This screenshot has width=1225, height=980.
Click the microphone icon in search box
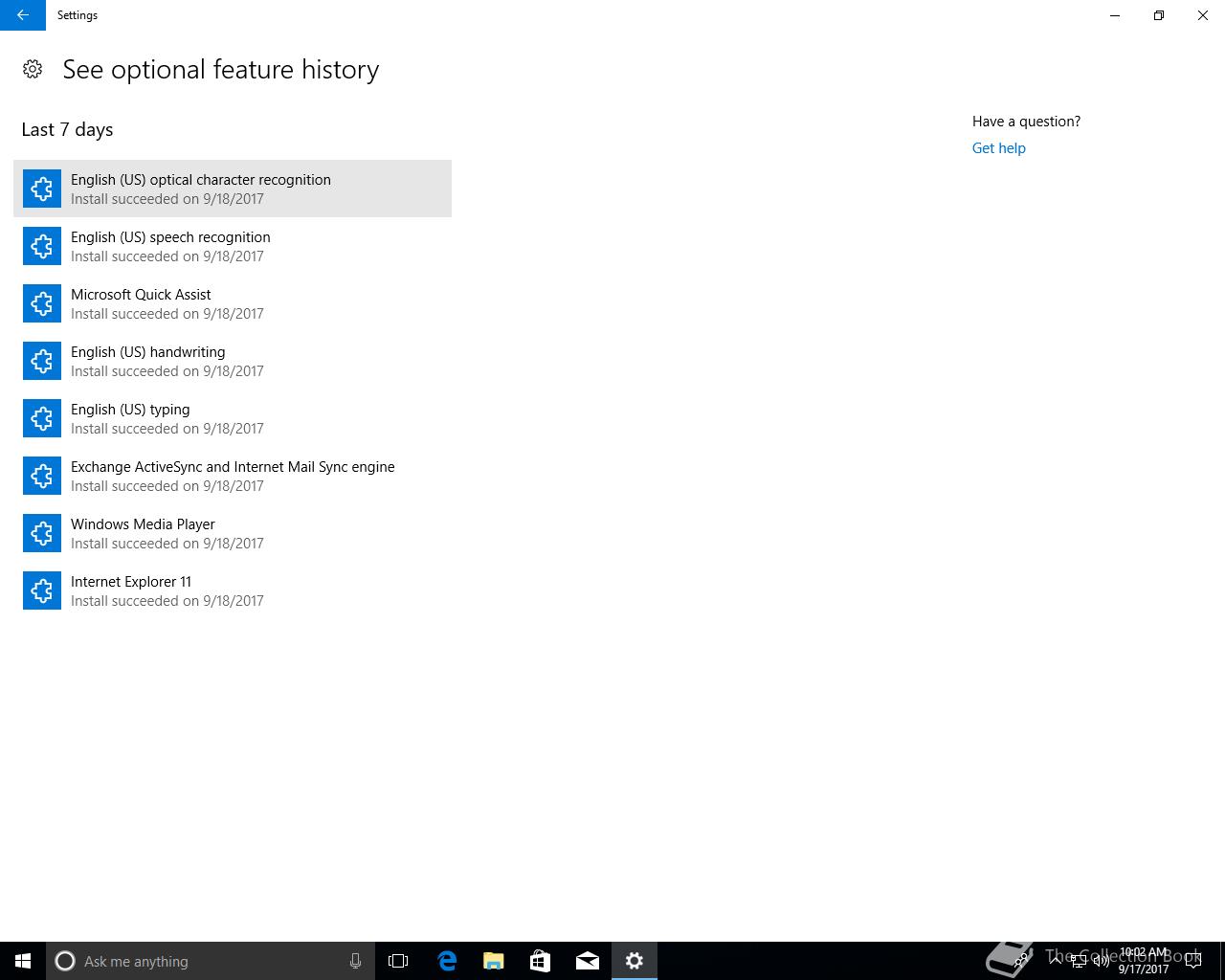(355, 961)
